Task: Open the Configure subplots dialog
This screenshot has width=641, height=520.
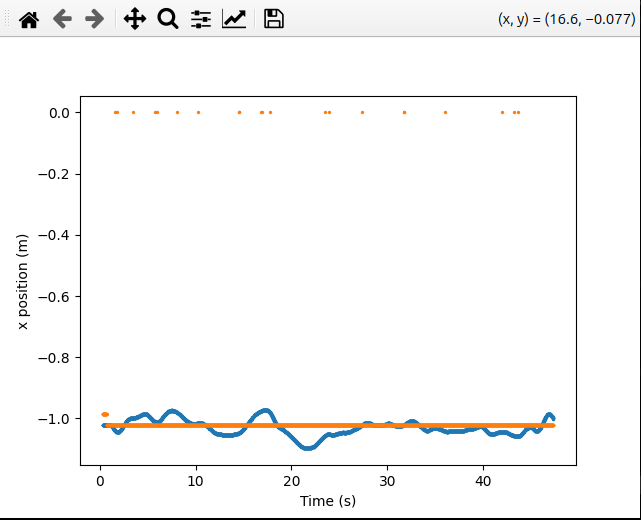Action: point(201,19)
